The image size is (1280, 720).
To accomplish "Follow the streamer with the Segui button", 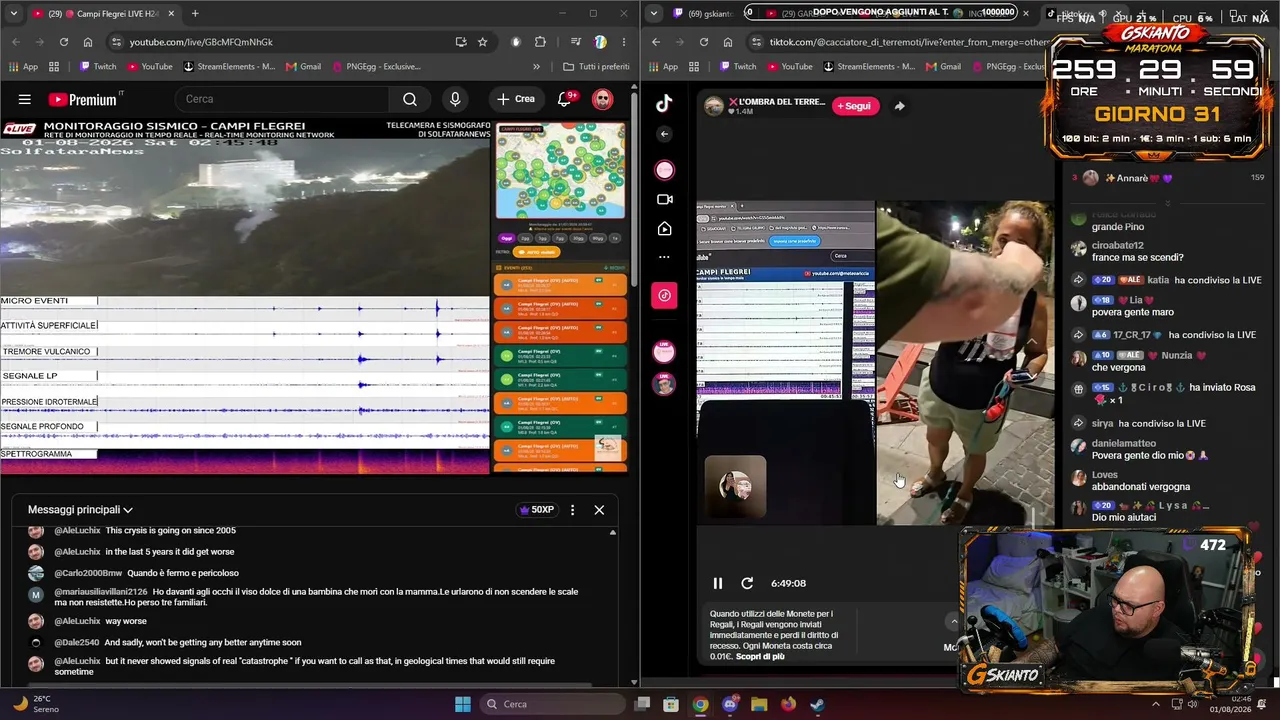I will (x=854, y=106).
